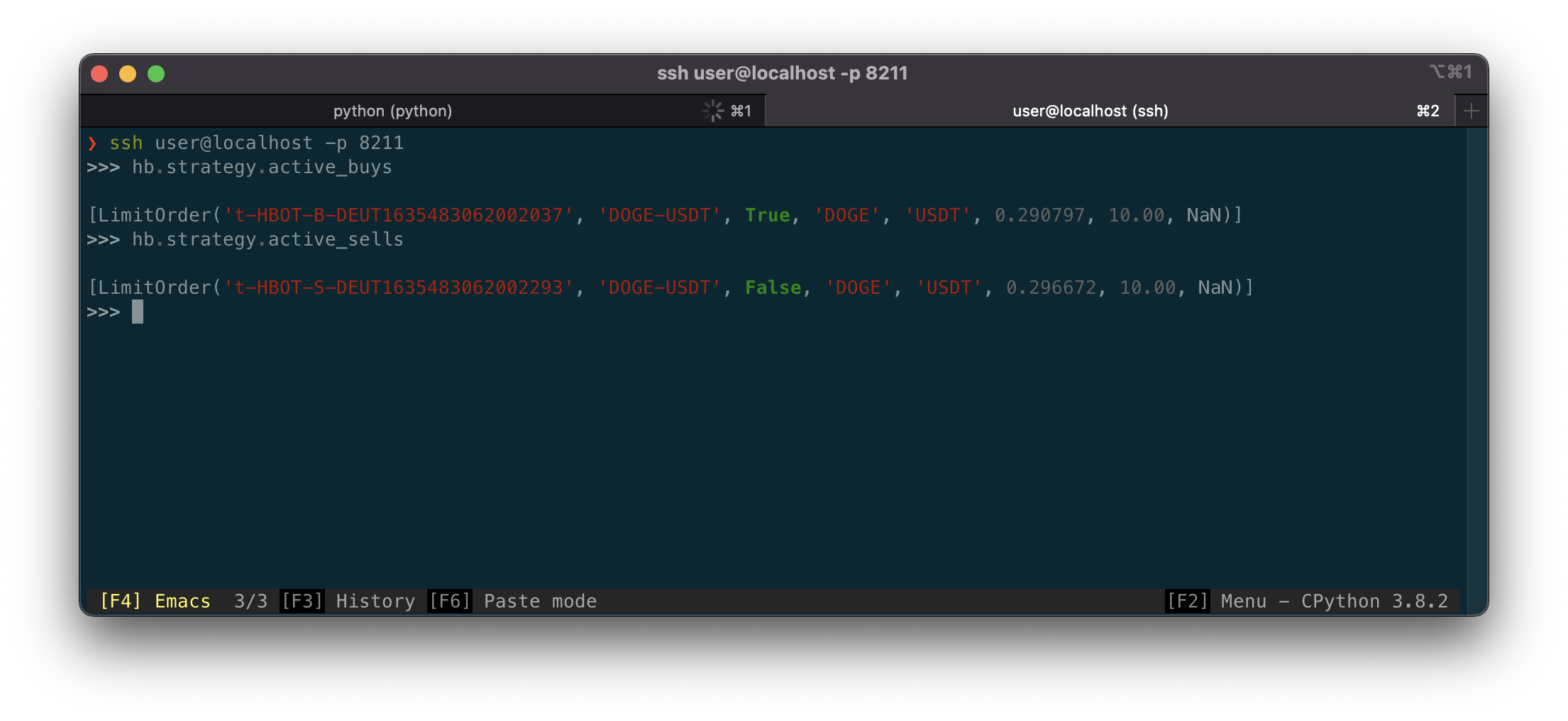Click the sell order ID t-HBOT-S-DEUT1635483062002293
Image resolution: width=1568 pixels, height=721 pixels.
pyautogui.click(x=399, y=288)
